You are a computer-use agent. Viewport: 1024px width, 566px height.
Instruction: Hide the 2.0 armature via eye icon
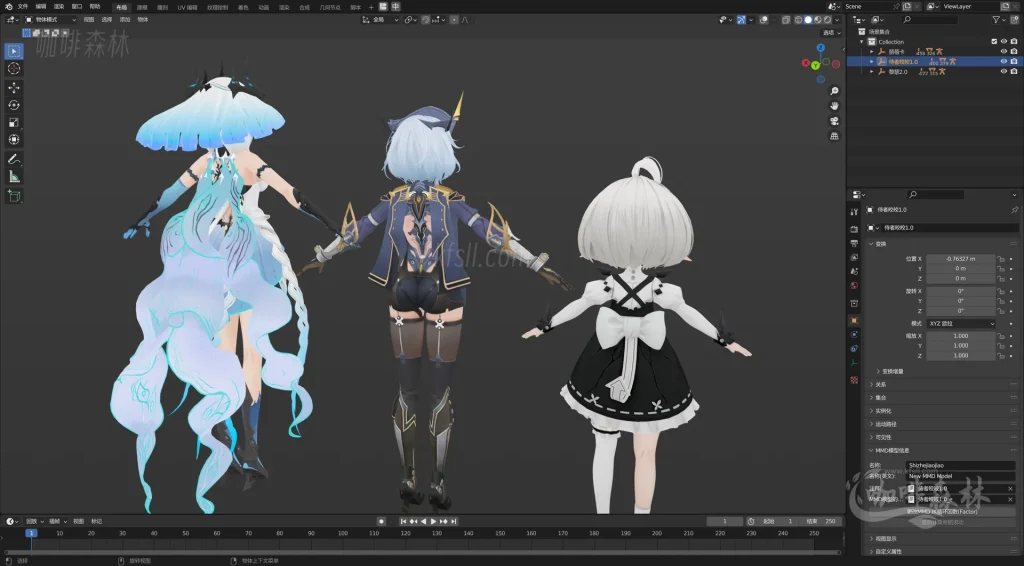point(1004,71)
